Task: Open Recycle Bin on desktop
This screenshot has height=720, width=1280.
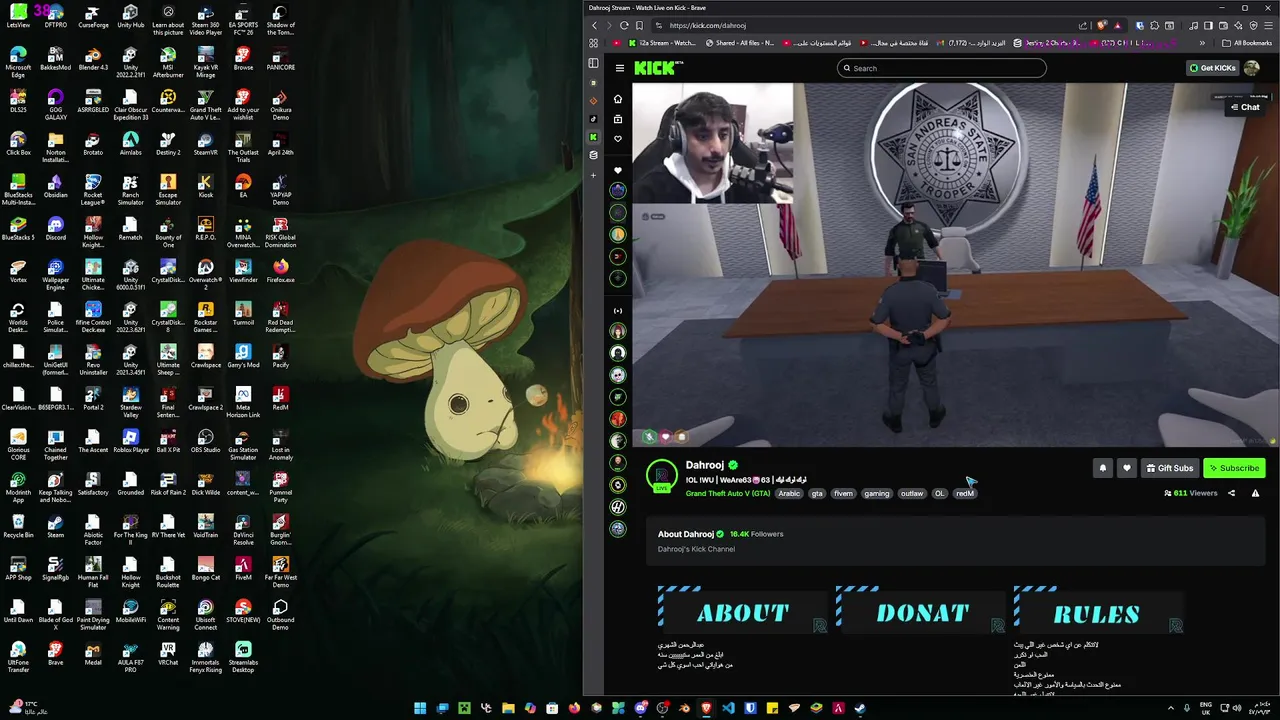Action: (18, 525)
